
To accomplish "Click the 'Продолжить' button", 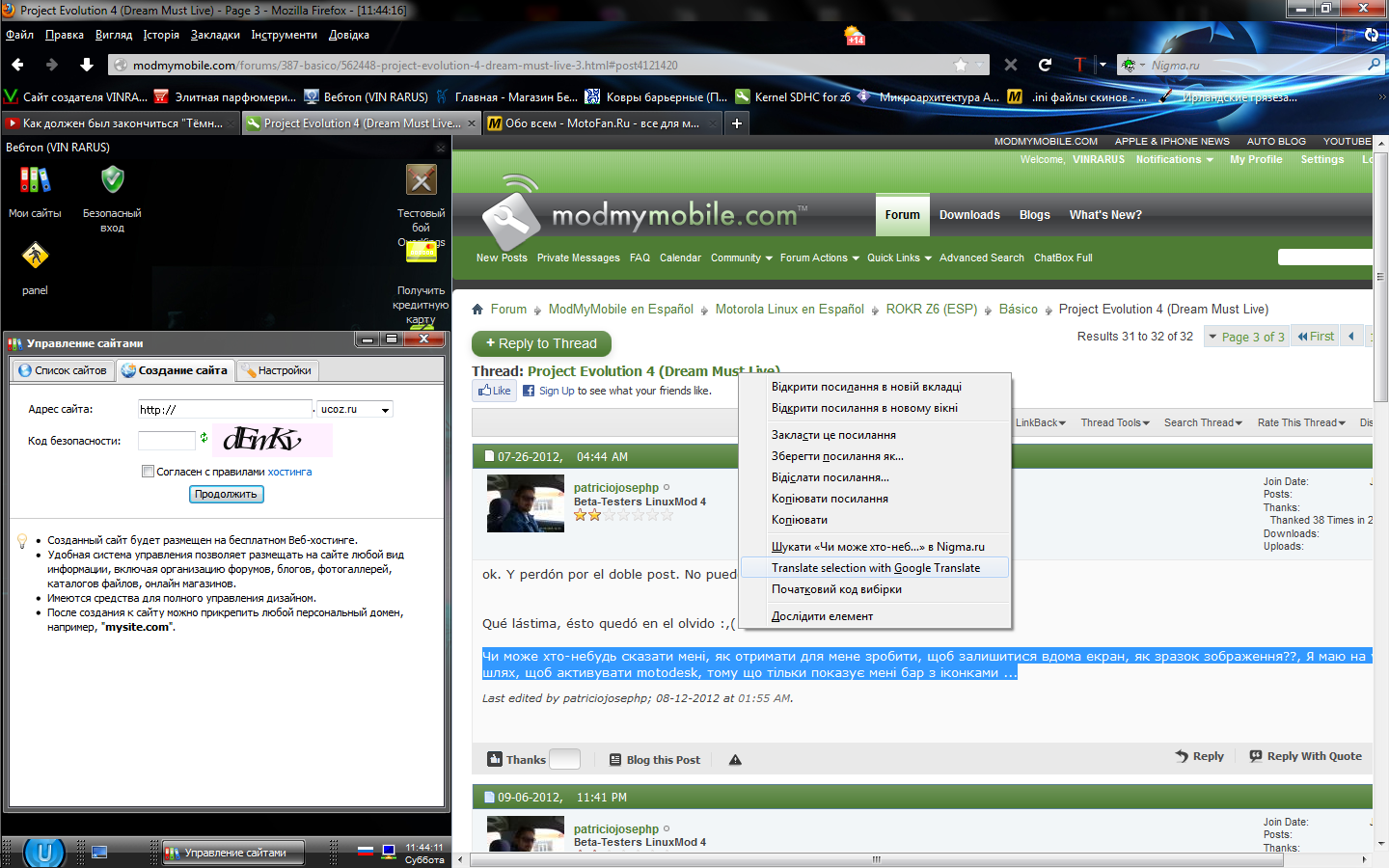I will (x=226, y=494).
